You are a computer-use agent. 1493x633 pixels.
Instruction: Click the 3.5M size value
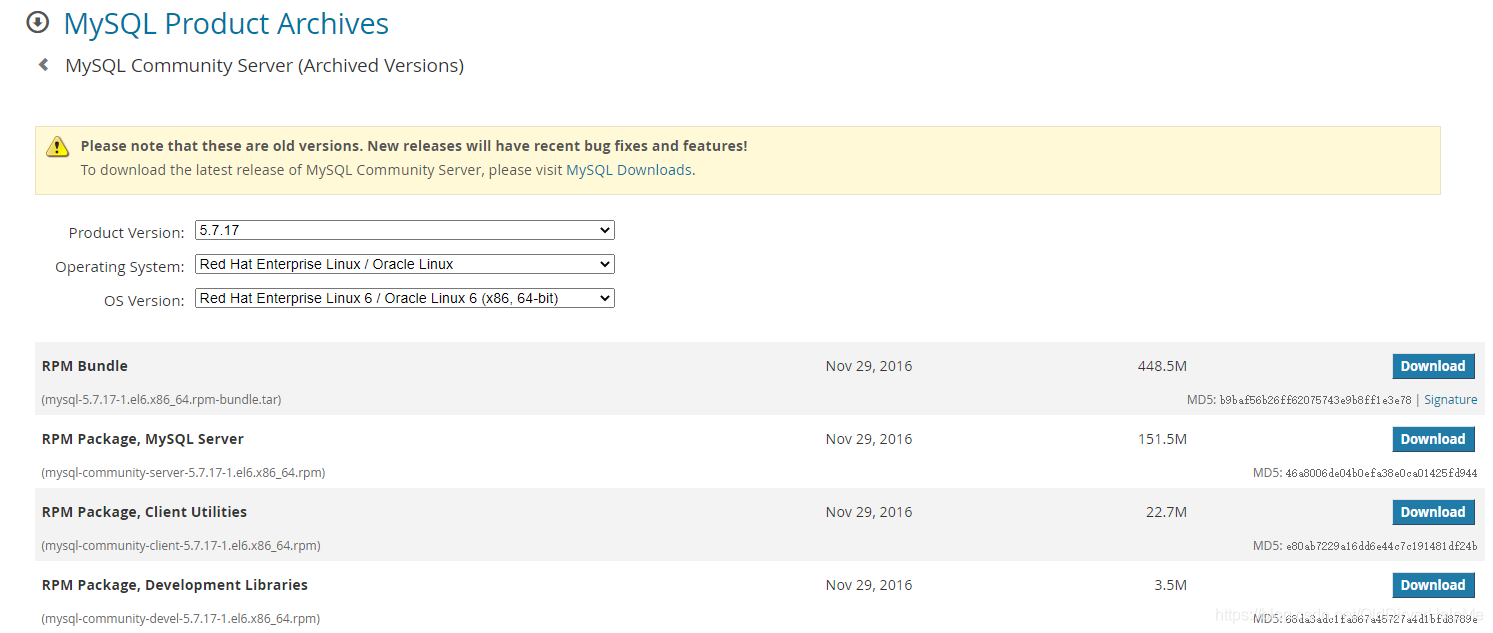1170,585
